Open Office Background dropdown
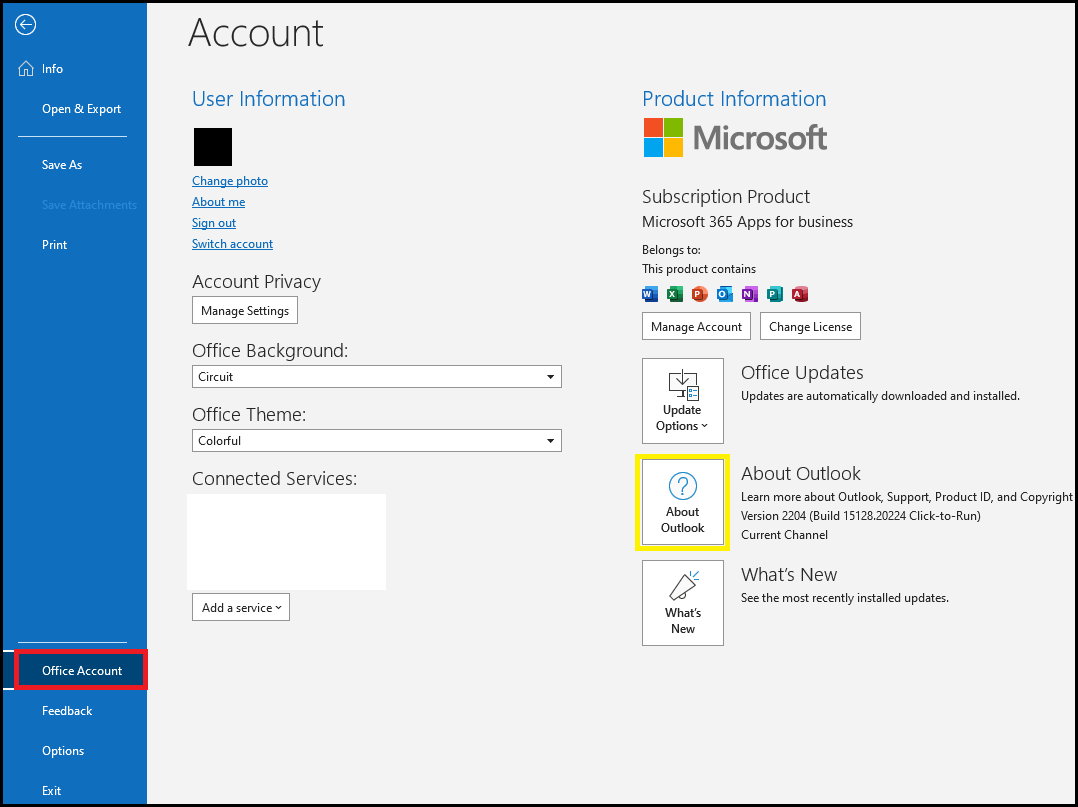The width and height of the screenshot is (1078, 807). coord(377,377)
